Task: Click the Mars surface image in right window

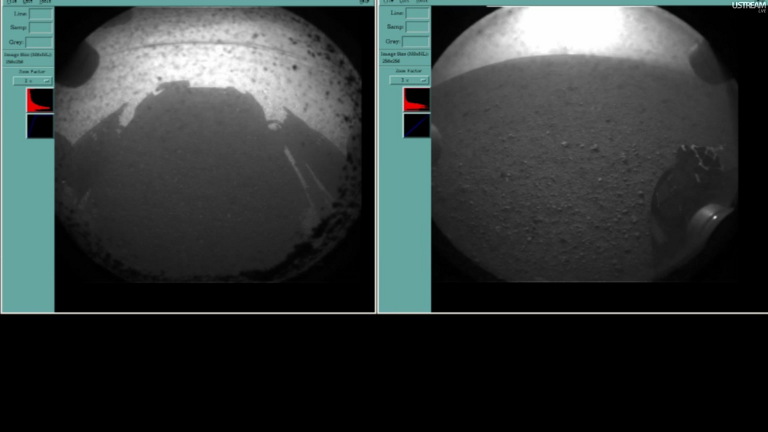Action: [x=585, y=144]
